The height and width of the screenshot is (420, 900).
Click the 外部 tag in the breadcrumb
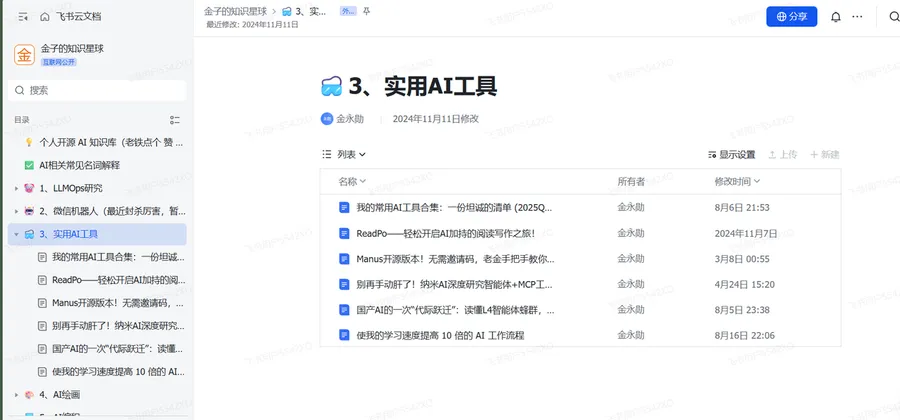348,11
